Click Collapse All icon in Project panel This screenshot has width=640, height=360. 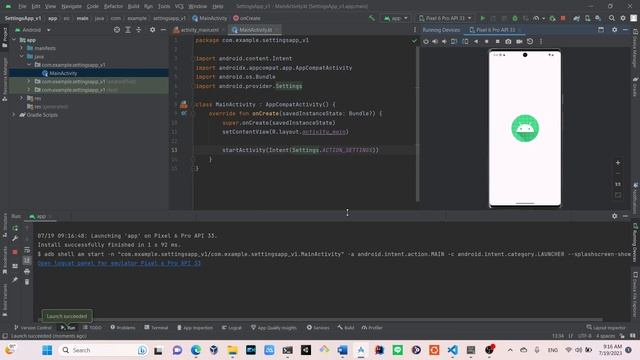coord(139,30)
